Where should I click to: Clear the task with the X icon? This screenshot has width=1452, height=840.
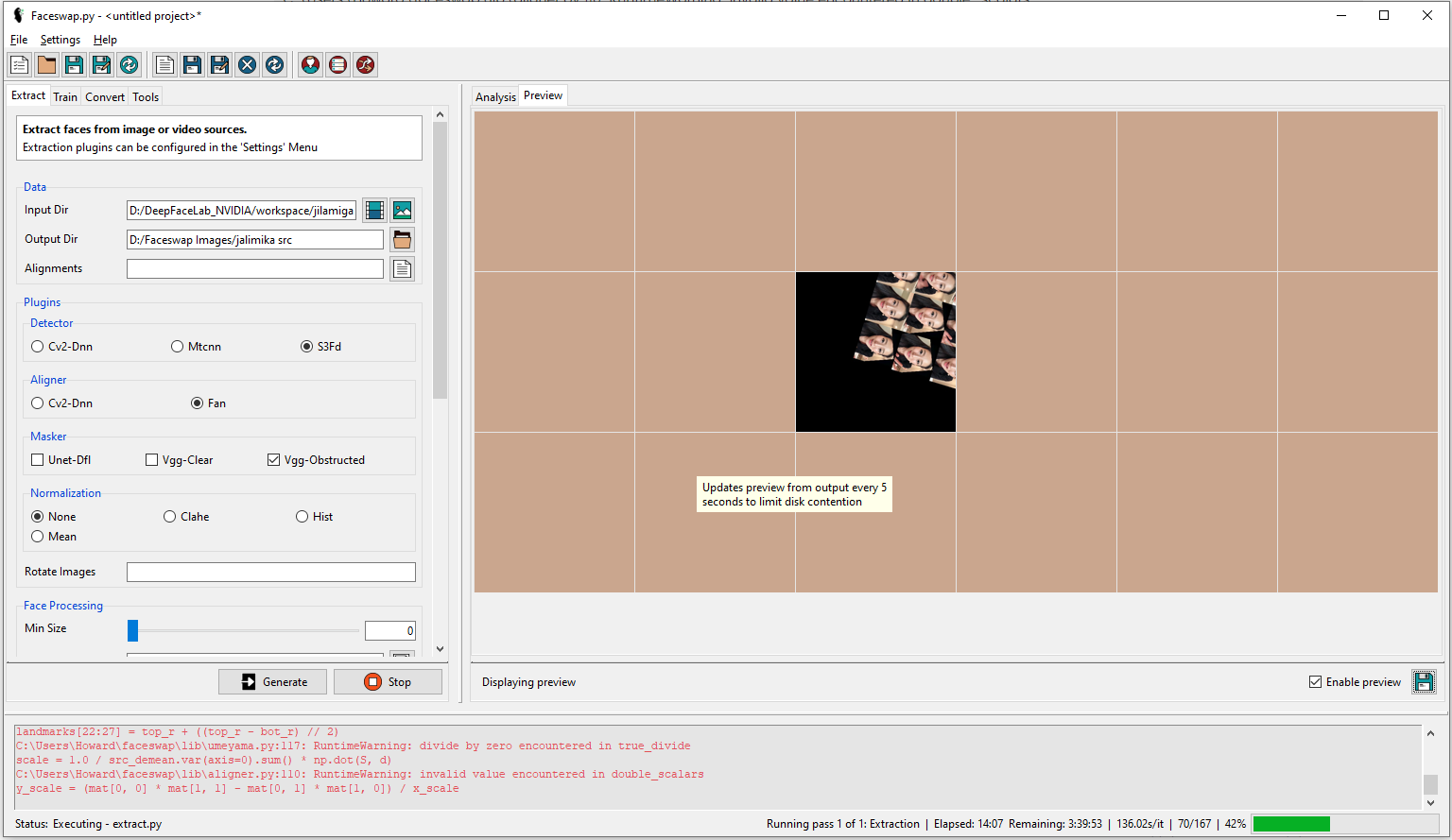(247, 64)
